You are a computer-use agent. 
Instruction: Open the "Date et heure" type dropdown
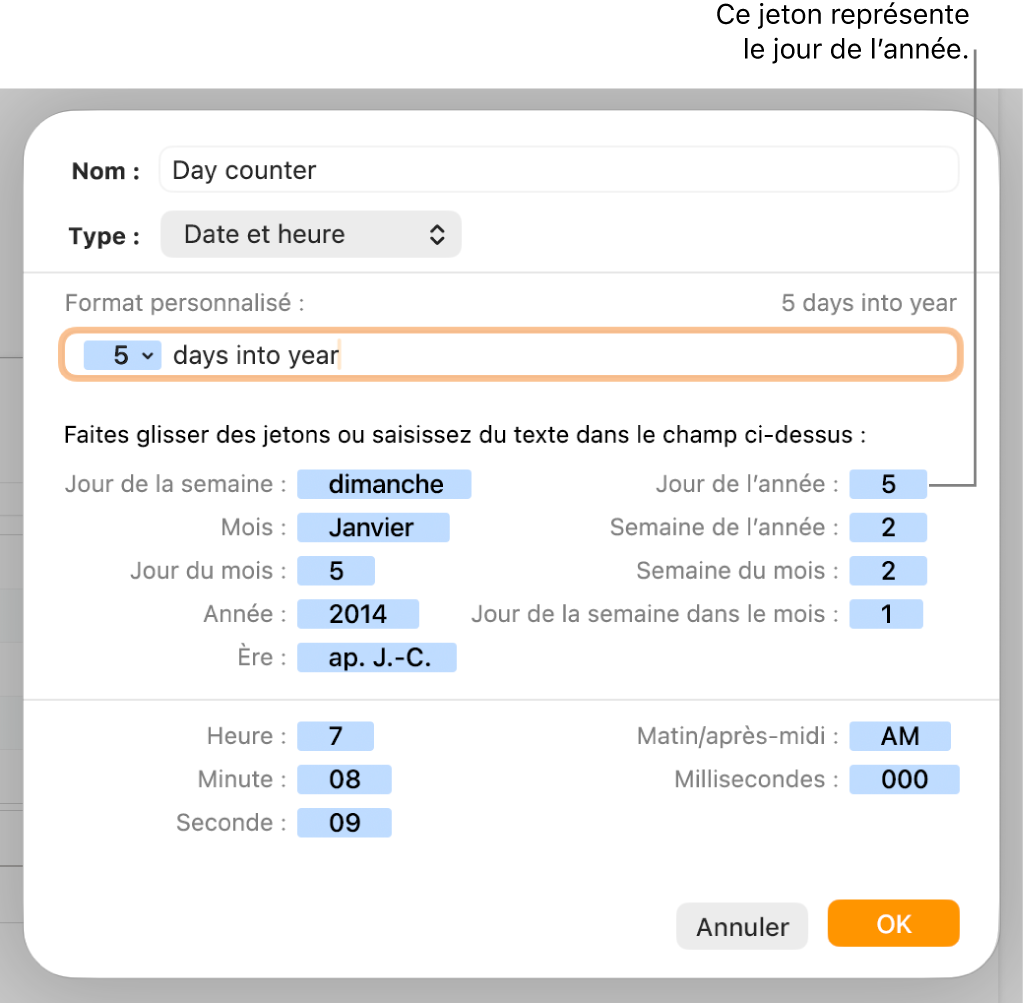[310, 234]
